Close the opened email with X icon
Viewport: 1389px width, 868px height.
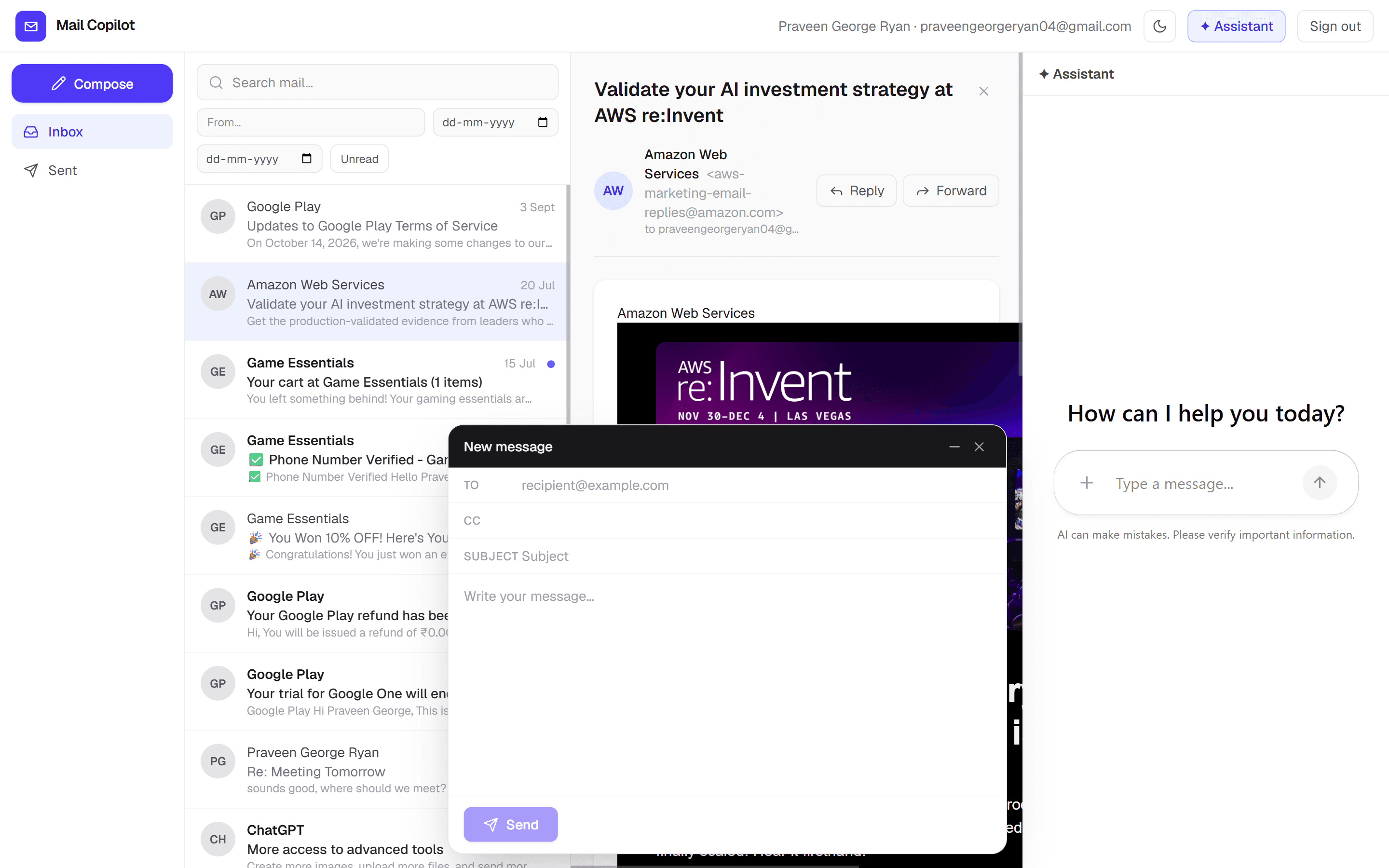[983, 91]
